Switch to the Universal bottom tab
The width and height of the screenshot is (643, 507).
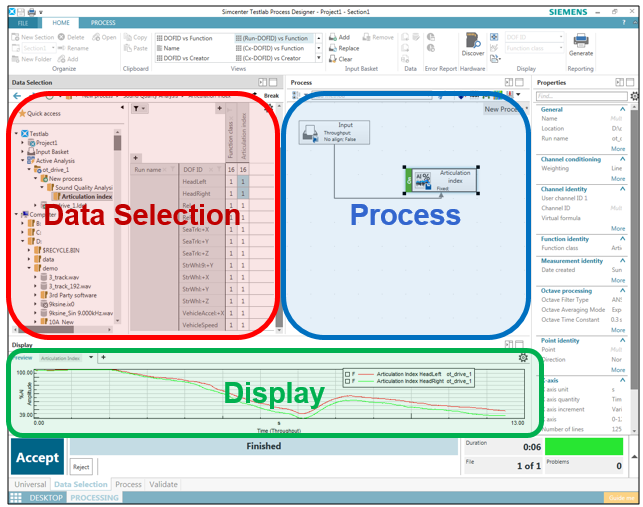[x=30, y=484]
